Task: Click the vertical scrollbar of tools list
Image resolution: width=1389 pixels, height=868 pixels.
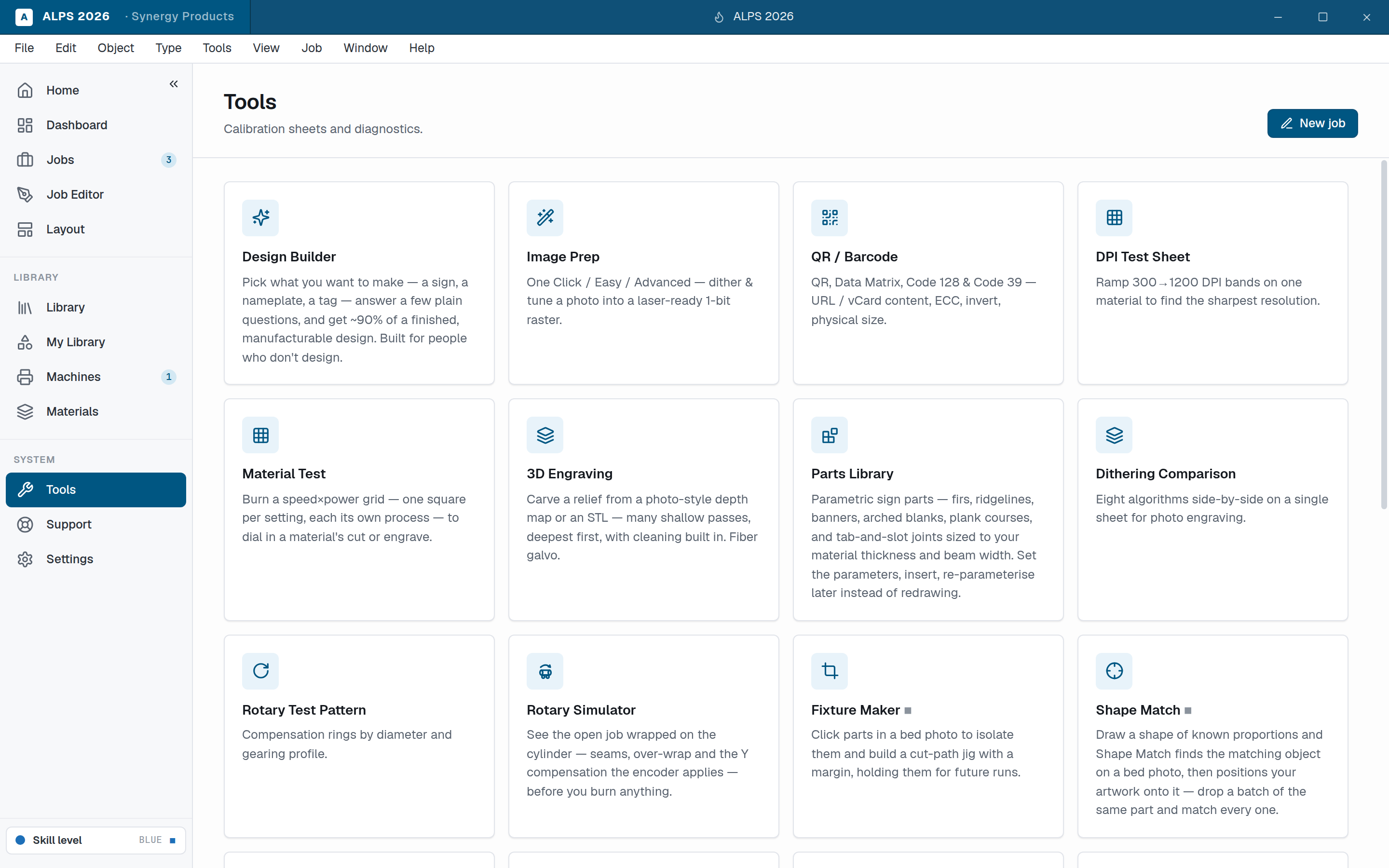Action: tap(1383, 336)
